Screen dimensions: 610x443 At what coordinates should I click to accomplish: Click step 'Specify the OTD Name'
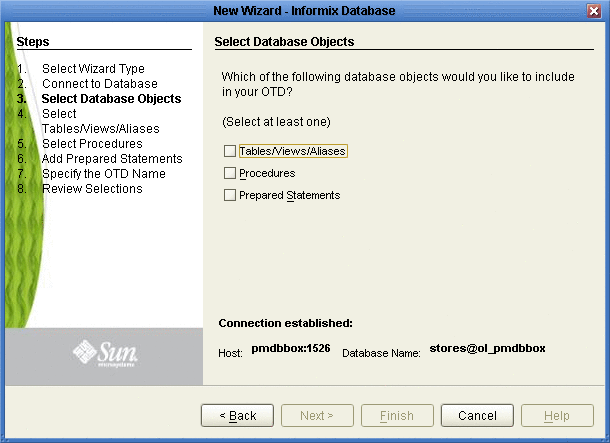click(103, 173)
